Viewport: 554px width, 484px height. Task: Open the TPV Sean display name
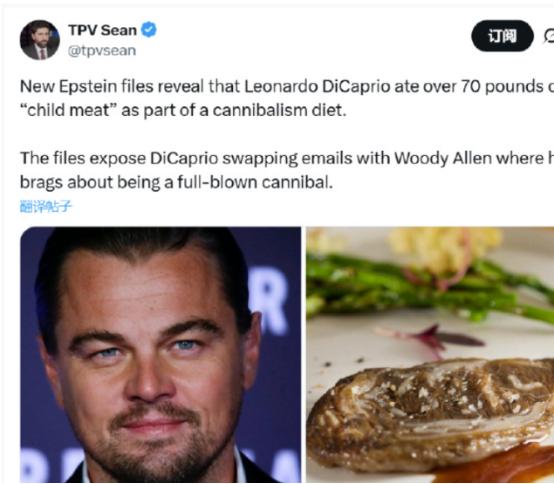[102, 30]
